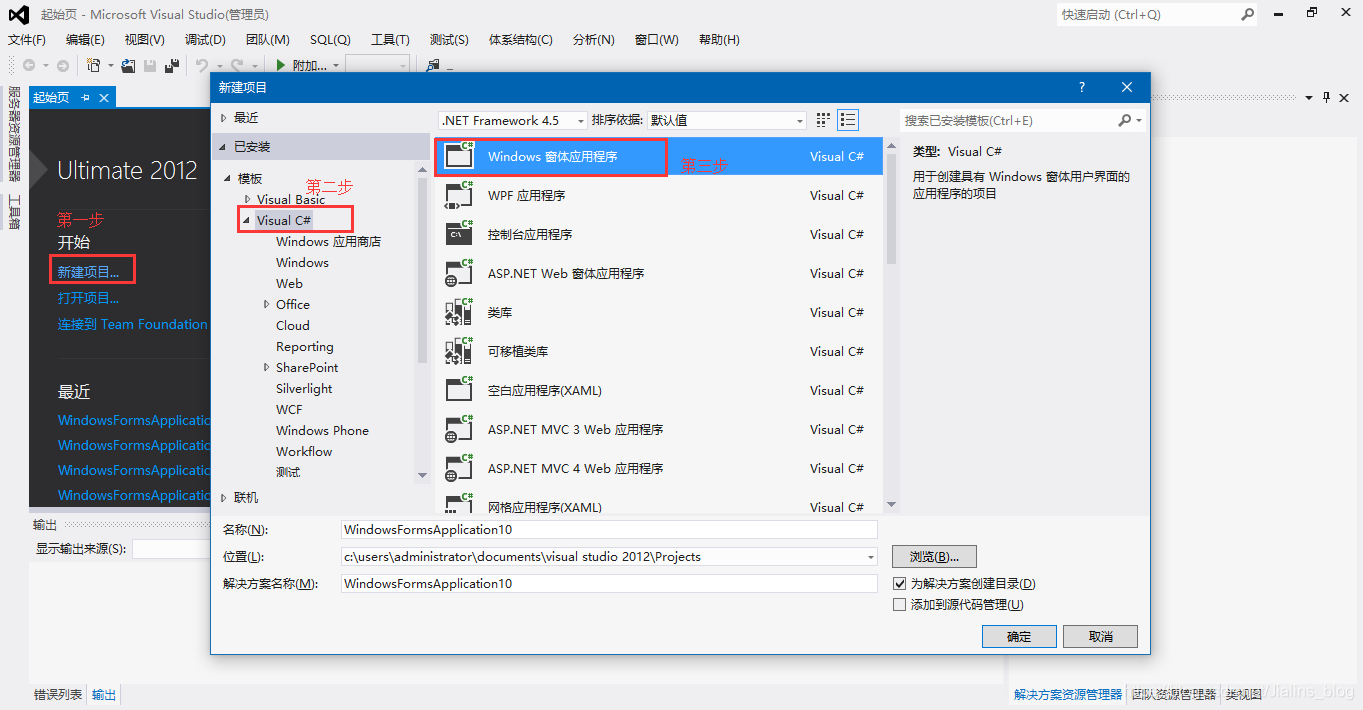Click the 名称 project name field
The height and width of the screenshot is (710, 1363).
(x=609, y=530)
